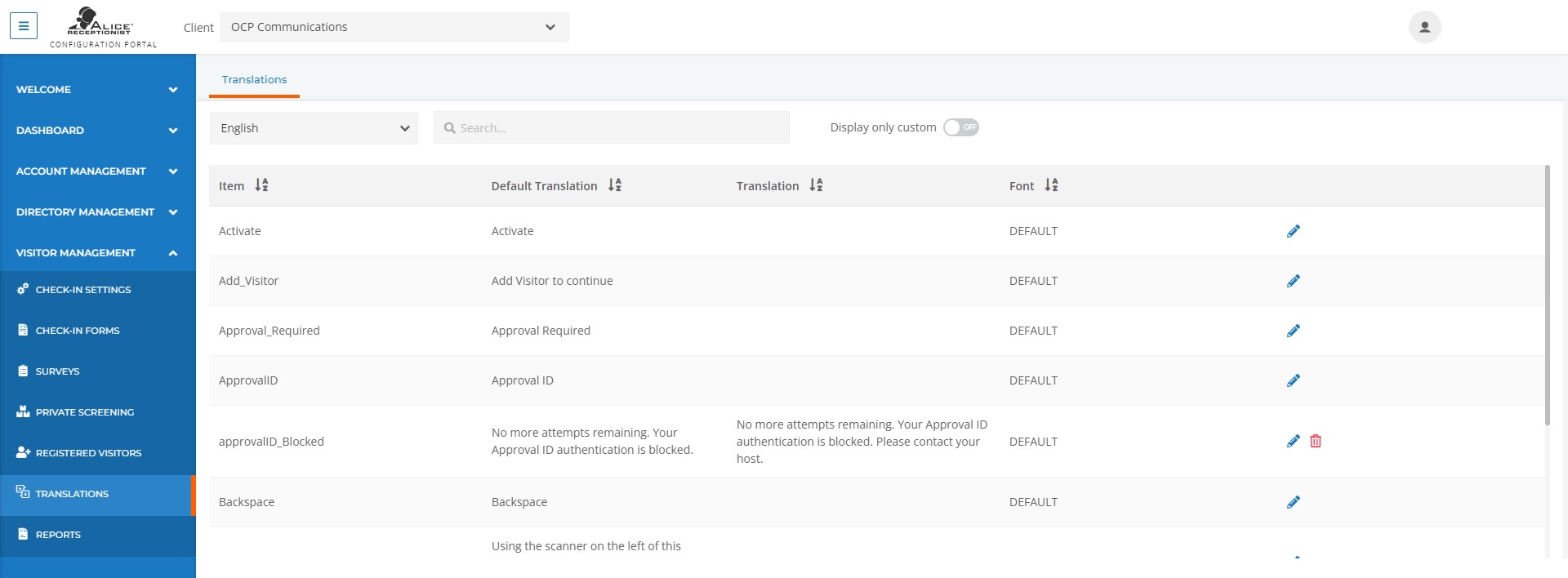Viewport: 1568px width, 578px height.
Task: Open Reports menu item
Action: point(98,535)
